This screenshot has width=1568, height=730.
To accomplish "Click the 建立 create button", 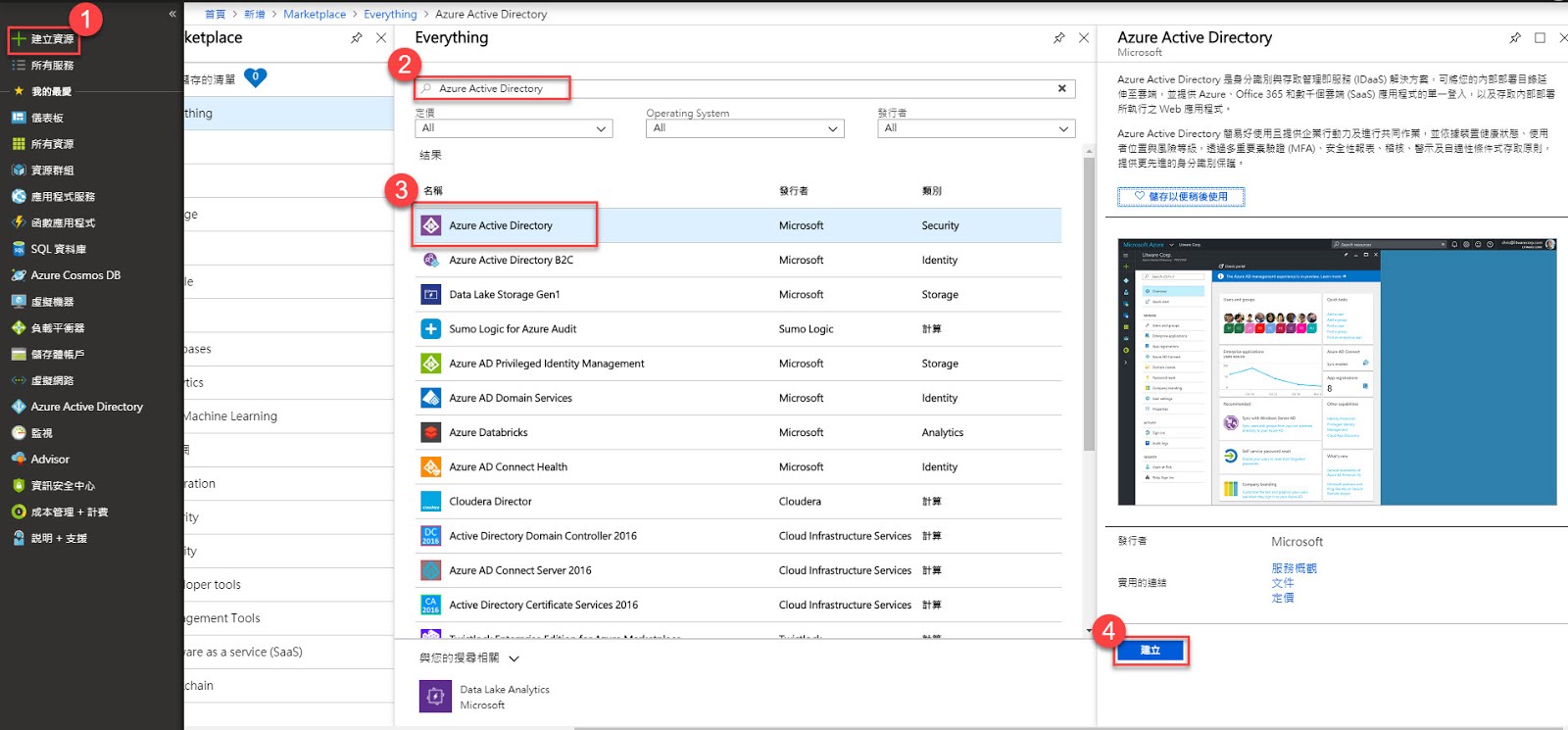I will [x=1151, y=651].
